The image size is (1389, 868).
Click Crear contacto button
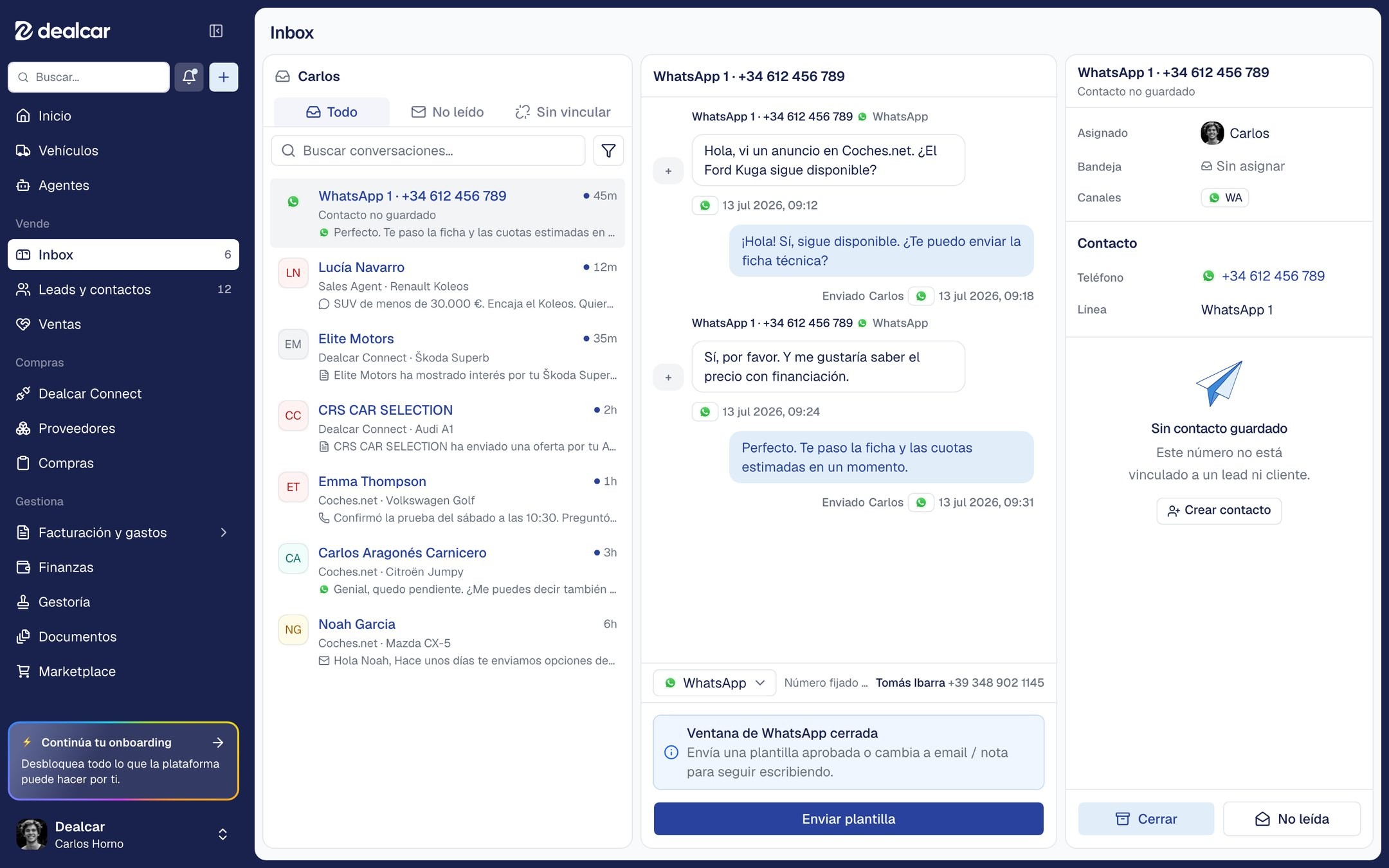click(1219, 511)
